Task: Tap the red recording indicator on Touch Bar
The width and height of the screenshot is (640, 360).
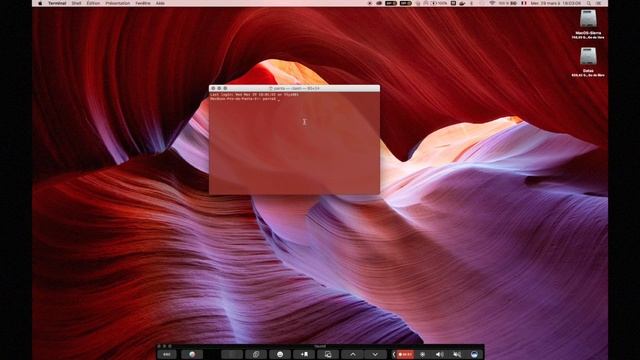Action: pyautogui.click(x=405, y=354)
